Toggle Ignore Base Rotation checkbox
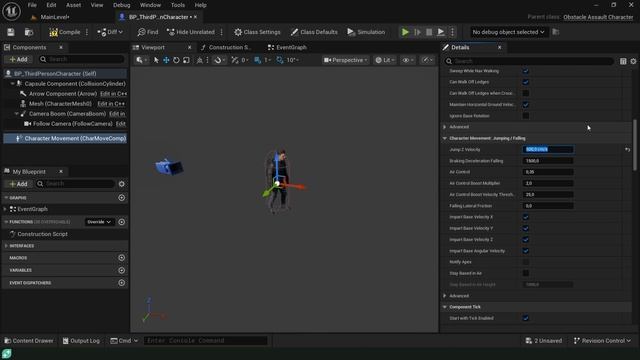Viewport: 640px width, 360px height. [526, 116]
